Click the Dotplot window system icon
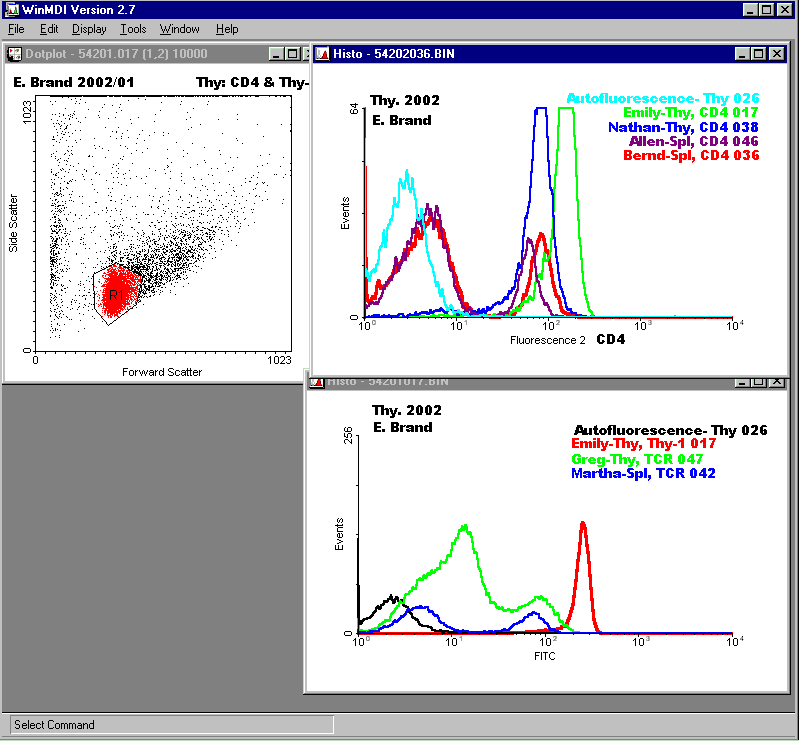Screen dimensions: 799x741 coord(15,53)
